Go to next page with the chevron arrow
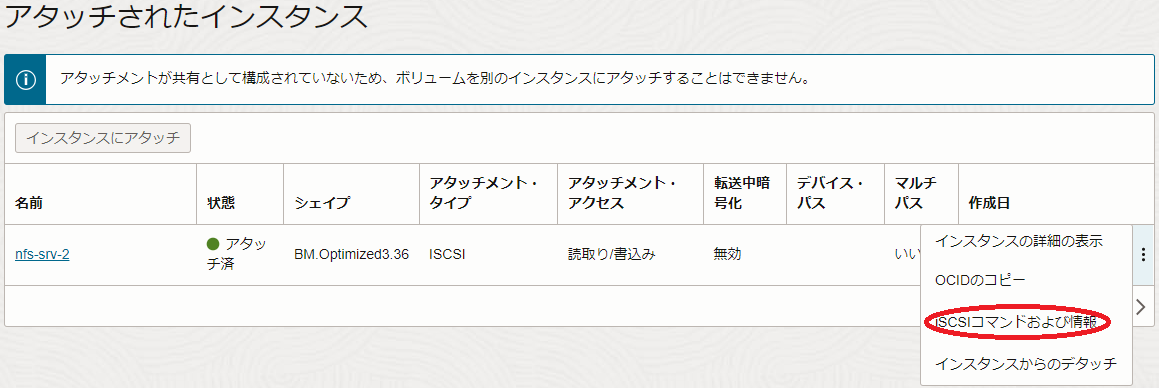This screenshot has height=388, width=1159. coord(1141,306)
